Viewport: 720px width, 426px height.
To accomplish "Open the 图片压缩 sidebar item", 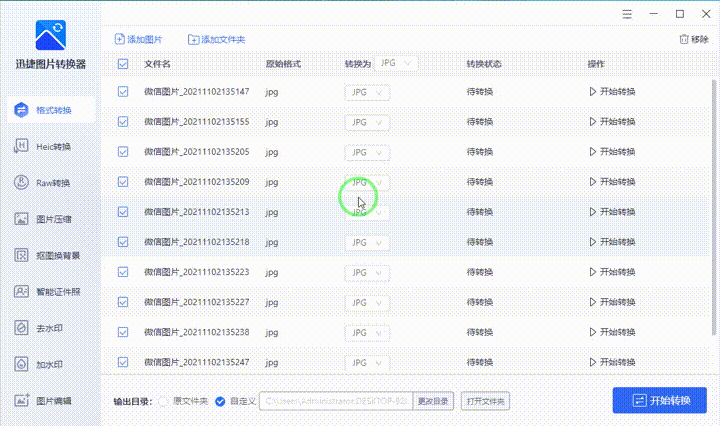I will pyautogui.click(x=42, y=219).
